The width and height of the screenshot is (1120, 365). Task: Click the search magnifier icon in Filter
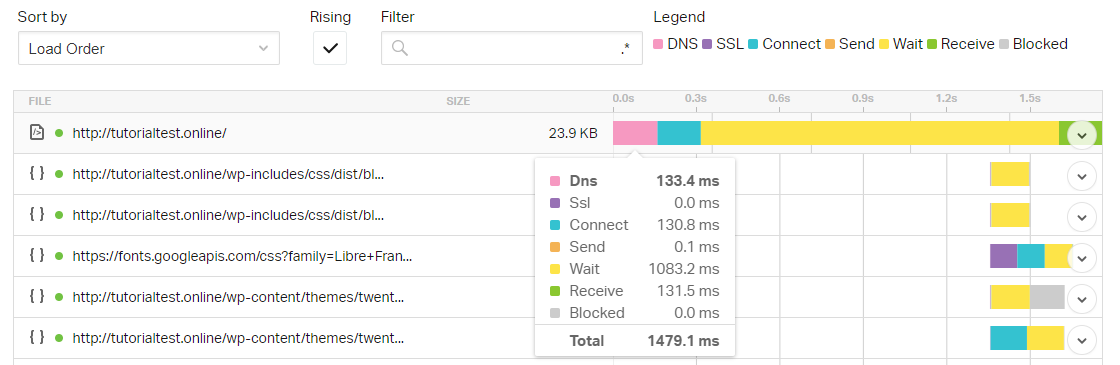[x=400, y=48]
